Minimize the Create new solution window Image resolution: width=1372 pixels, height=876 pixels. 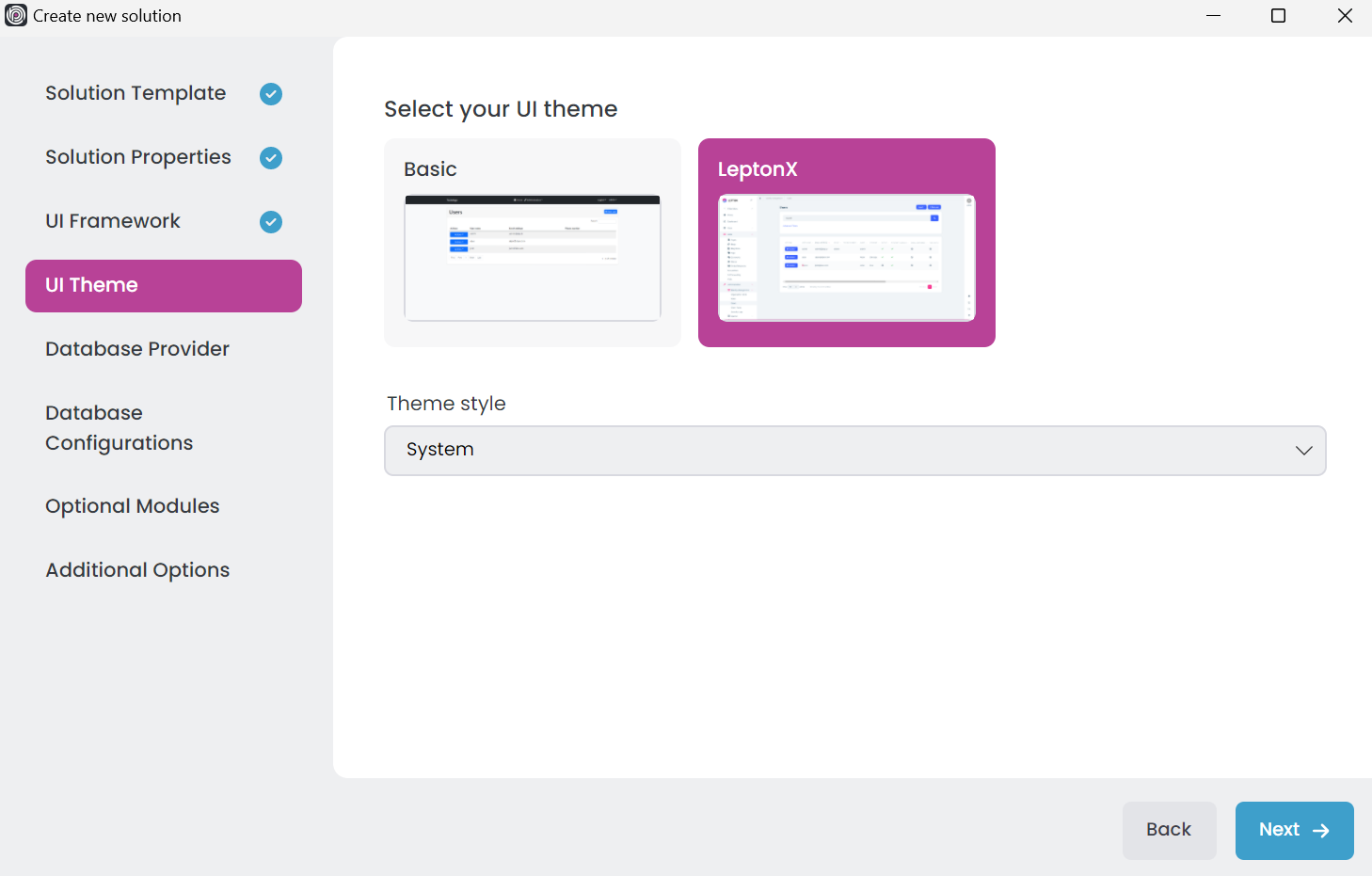[x=1213, y=16]
